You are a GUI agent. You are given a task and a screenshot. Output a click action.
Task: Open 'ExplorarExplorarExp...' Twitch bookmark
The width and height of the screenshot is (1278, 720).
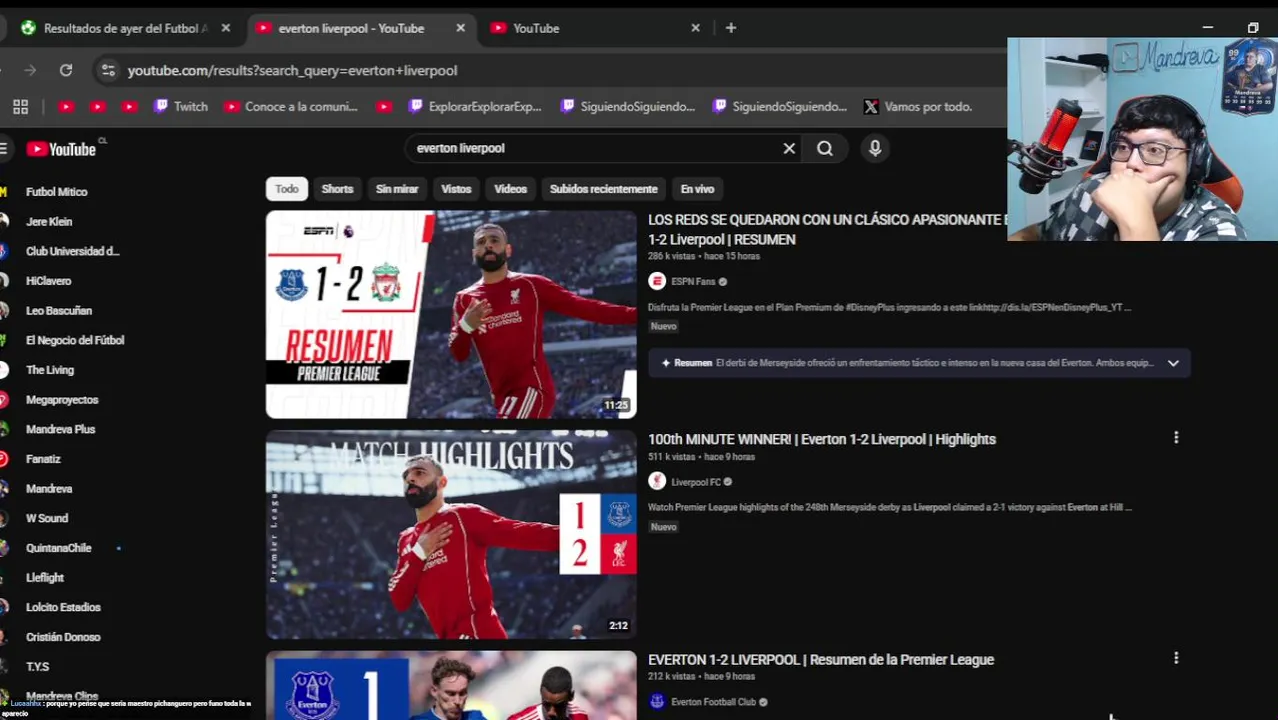click(473, 106)
